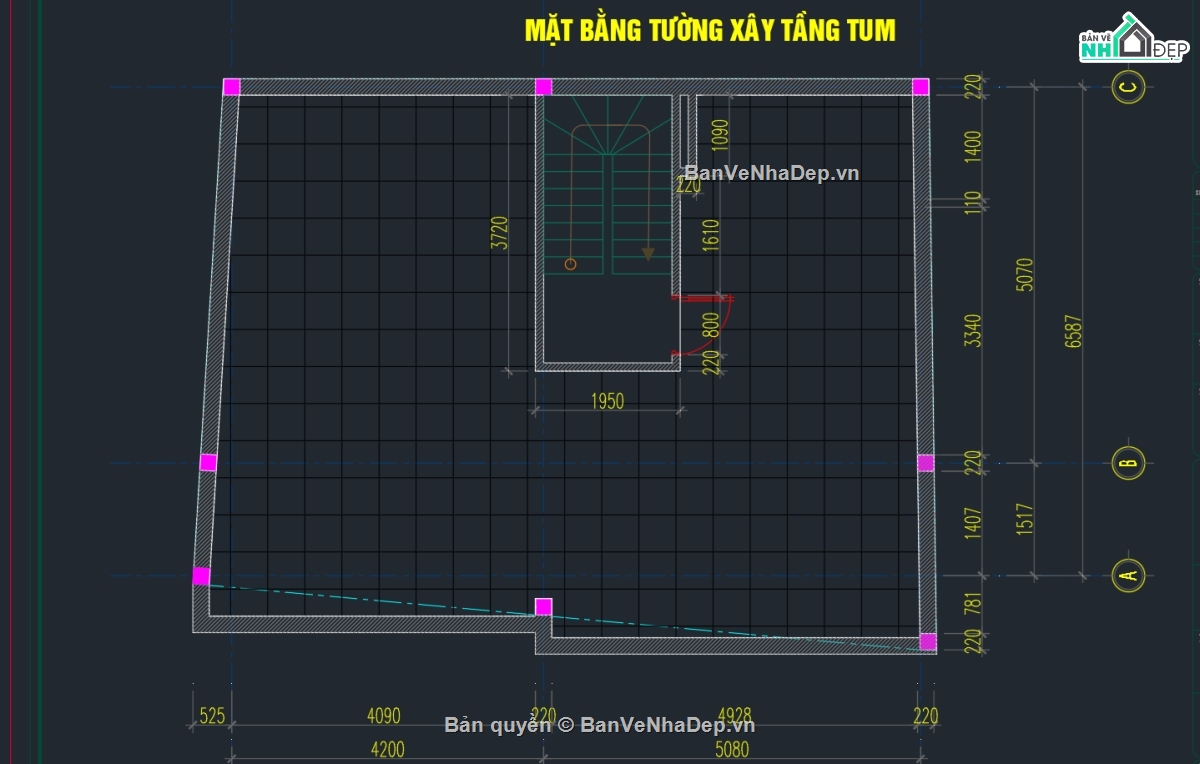The image size is (1200, 764).
Task: Click the drawing title MẶT BẰNG TƯỜNG XÂY TẦNG TUM
Action: point(710,31)
